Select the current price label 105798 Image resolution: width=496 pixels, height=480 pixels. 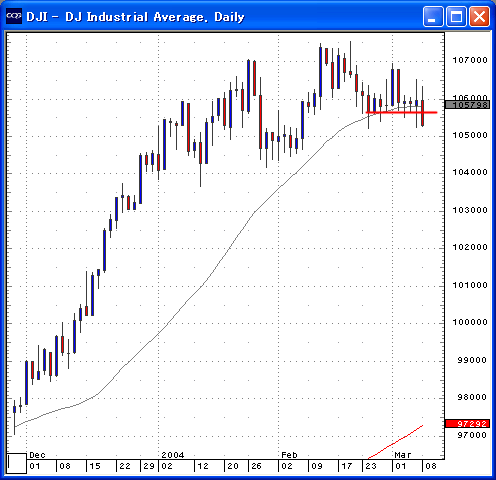[467, 105]
